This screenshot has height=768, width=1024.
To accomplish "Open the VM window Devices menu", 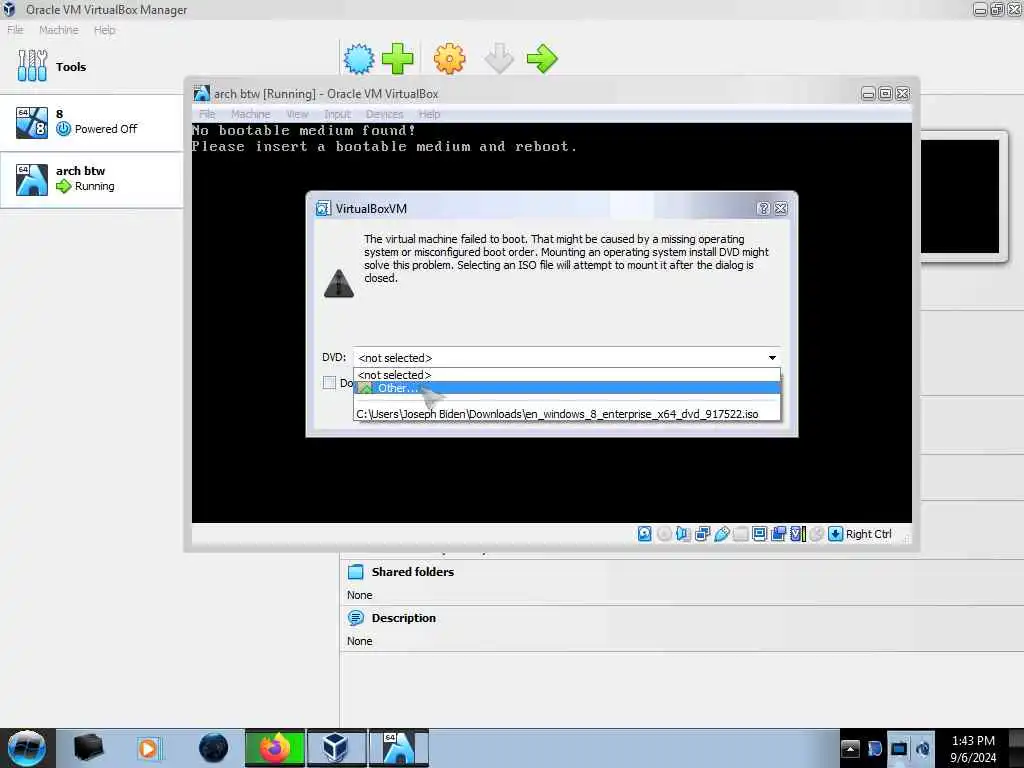I will 384,114.
